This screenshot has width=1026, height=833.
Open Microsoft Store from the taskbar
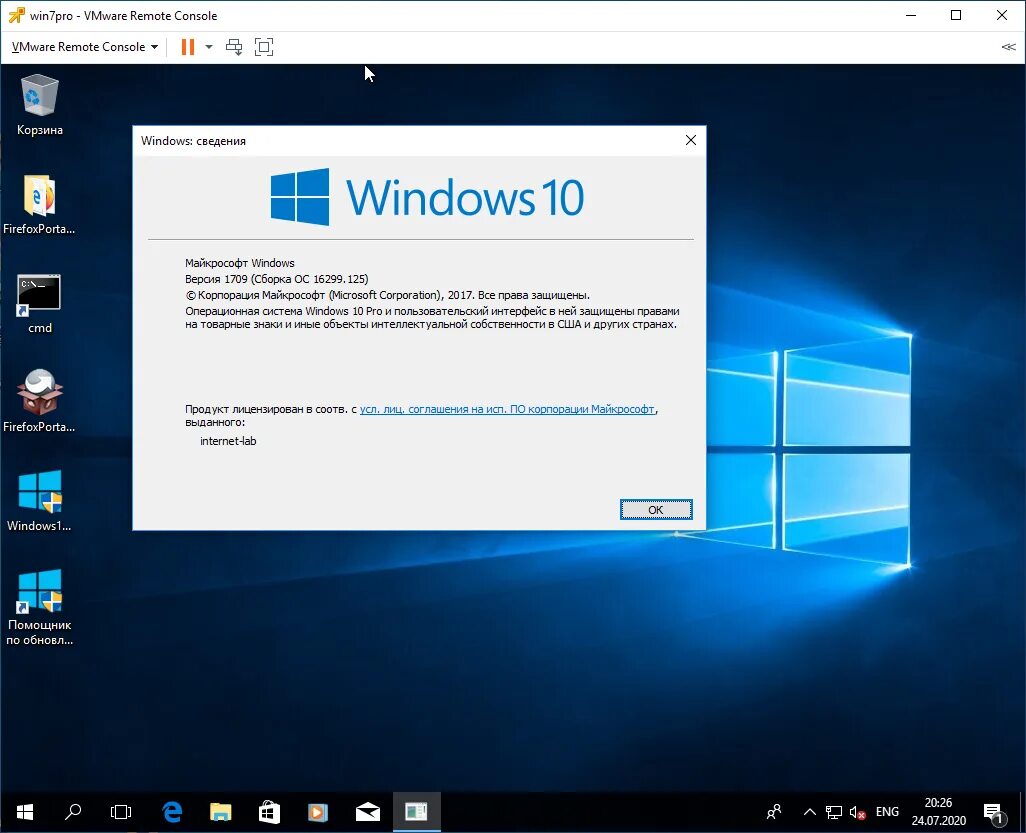(x=270, y=812)
